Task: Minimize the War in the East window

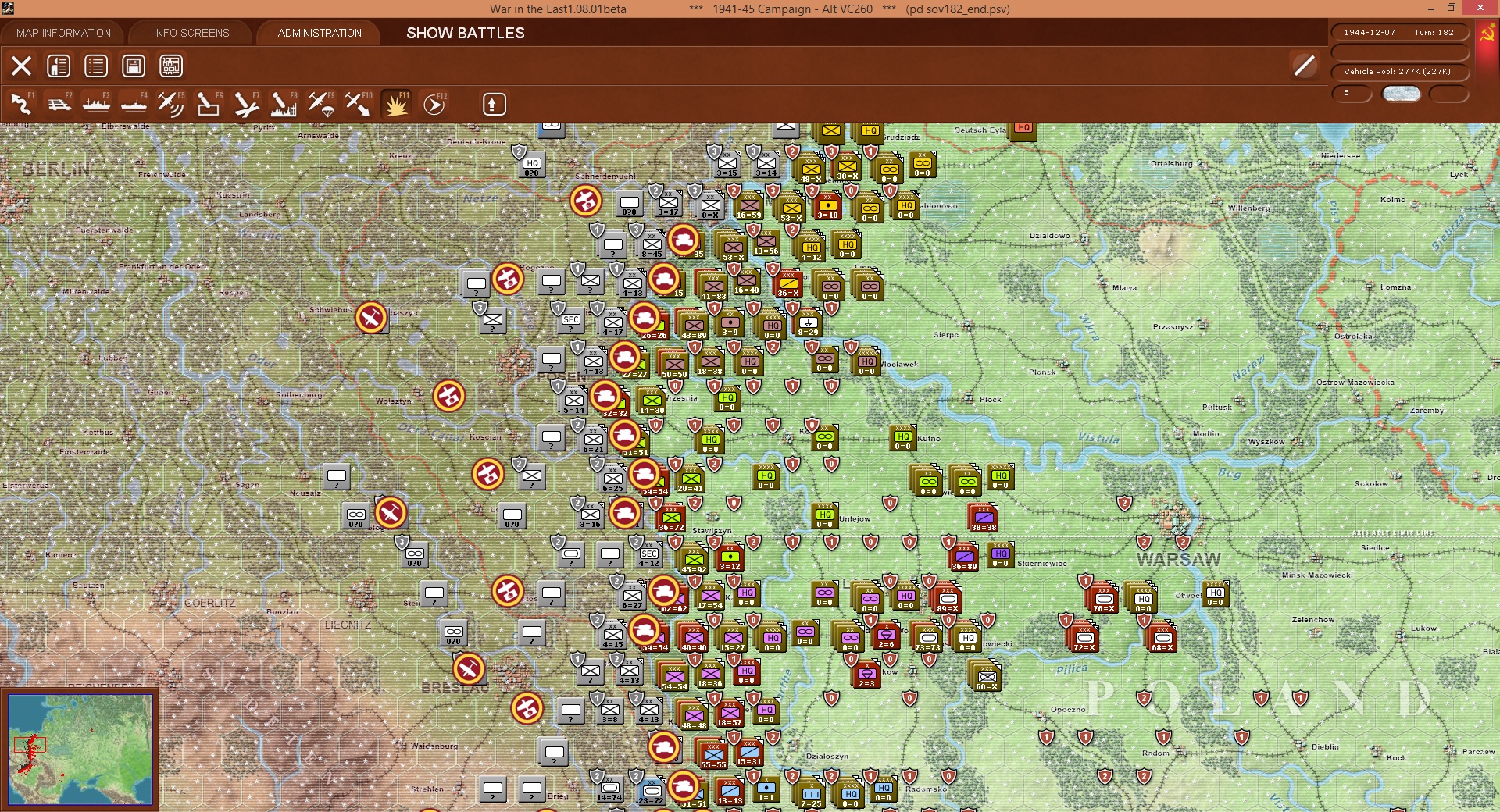Action: pos(1430,9)
